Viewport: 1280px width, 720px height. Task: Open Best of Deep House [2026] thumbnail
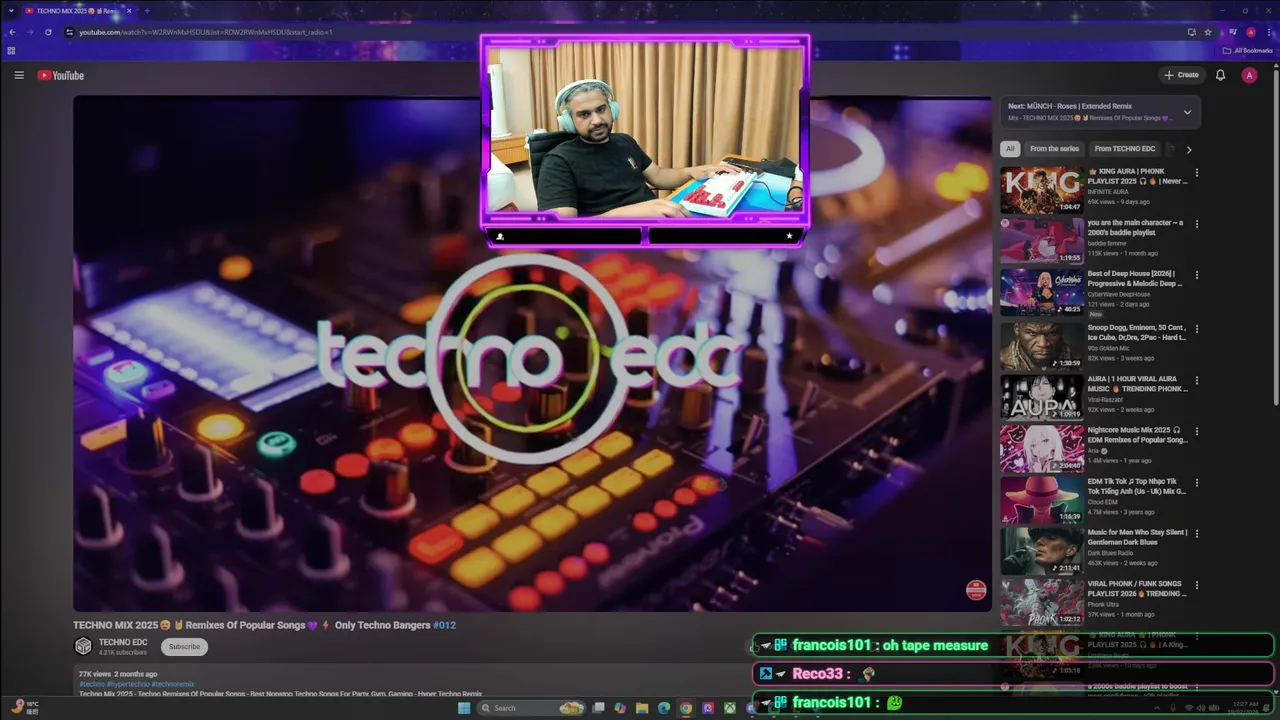pyautogui.click(x=1042, y=293)
